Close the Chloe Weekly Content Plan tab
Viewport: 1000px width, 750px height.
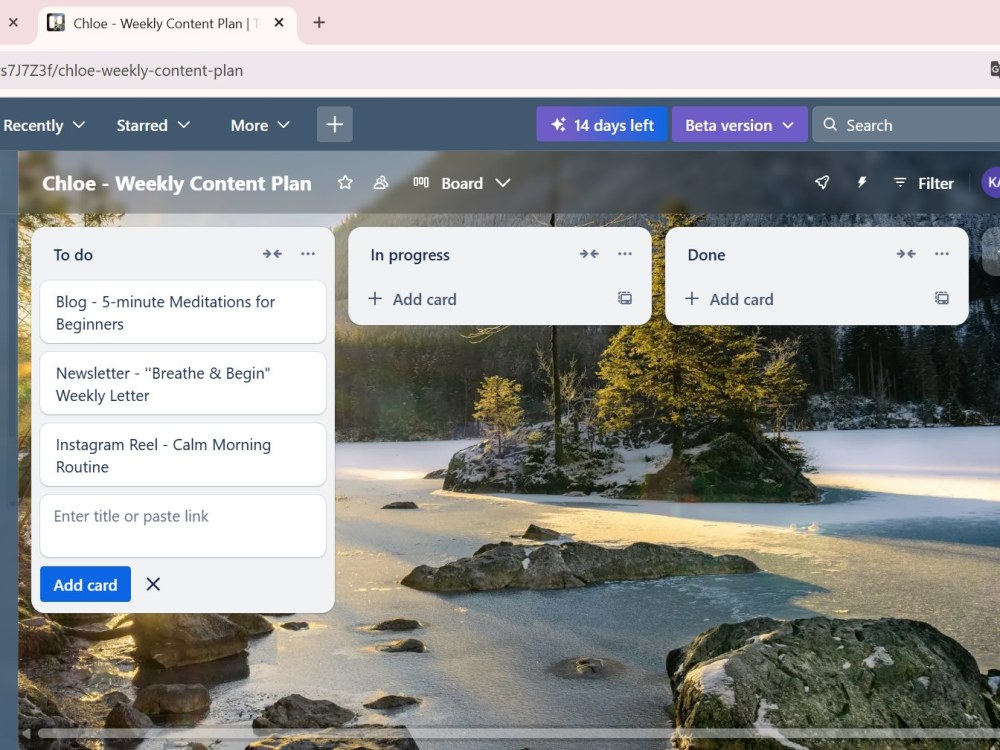pos(279,23)
